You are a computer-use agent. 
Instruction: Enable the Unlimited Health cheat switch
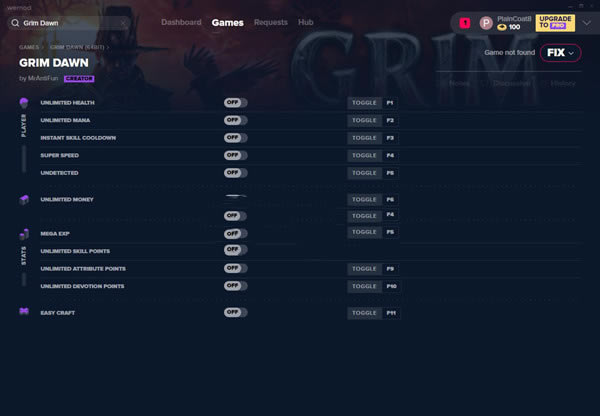pos(235,103)
